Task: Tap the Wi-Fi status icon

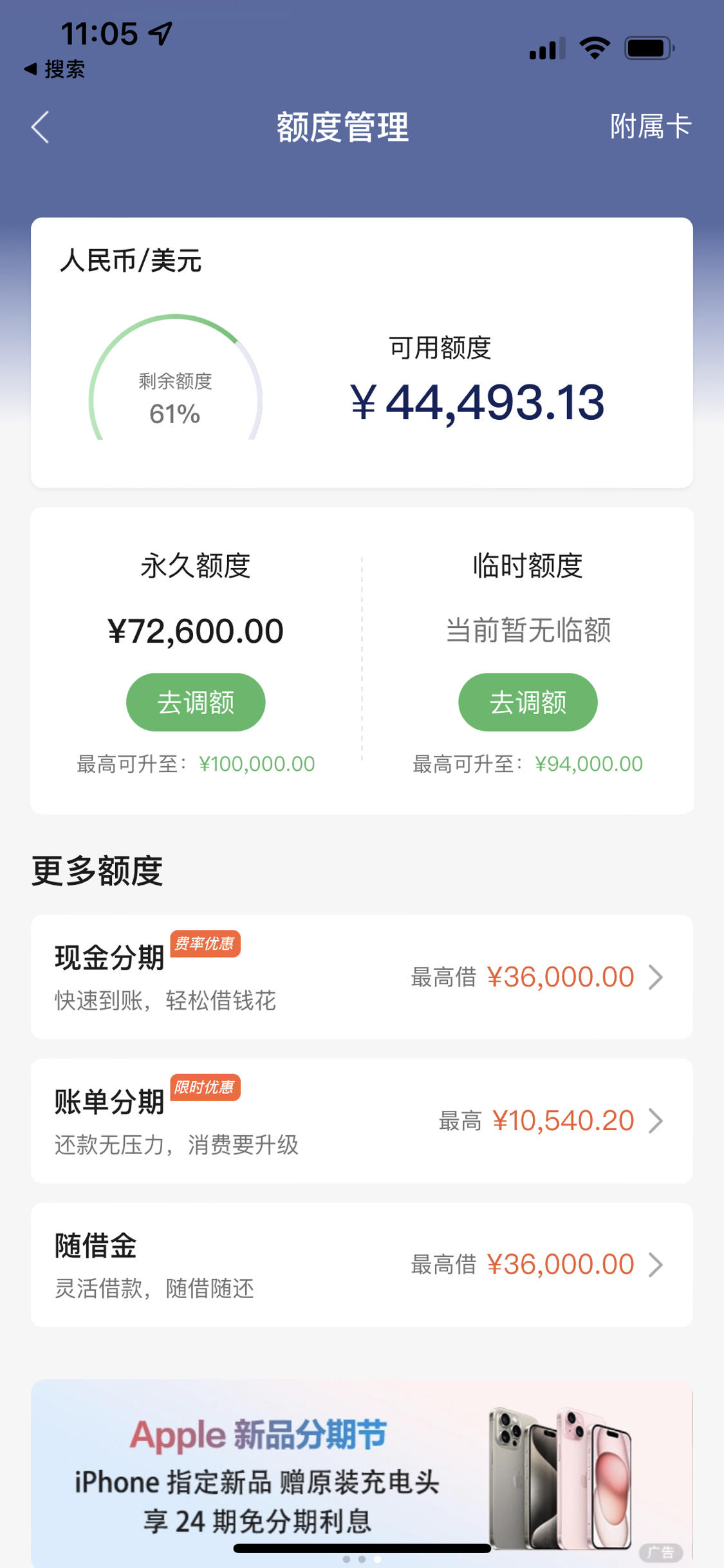Action: tap(595, 48)
